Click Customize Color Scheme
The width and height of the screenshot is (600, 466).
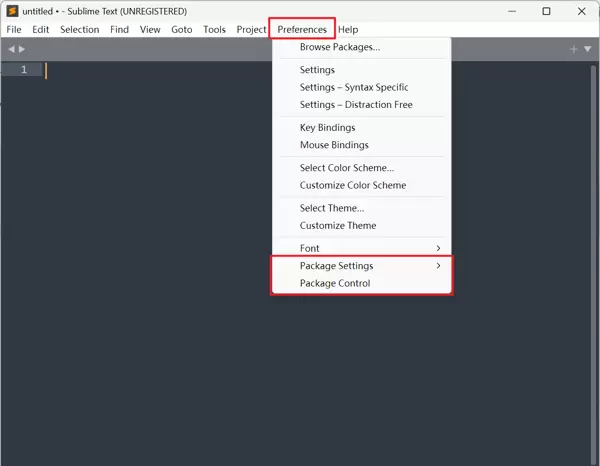tap(353, 185)
